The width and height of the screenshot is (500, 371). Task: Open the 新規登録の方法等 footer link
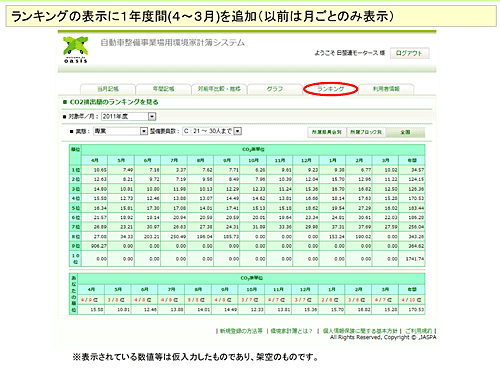click(x=241, y=331)
